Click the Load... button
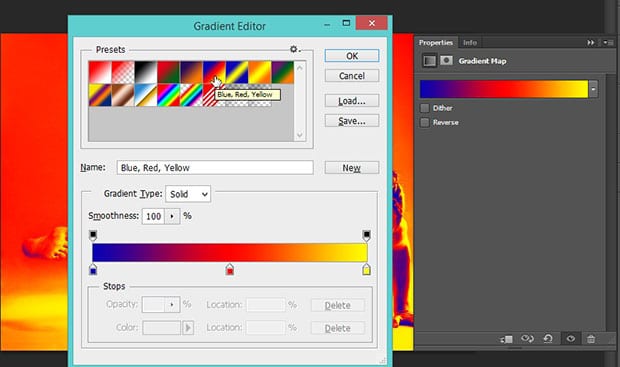This screenshot has height=367, width=620. point(352,101)
